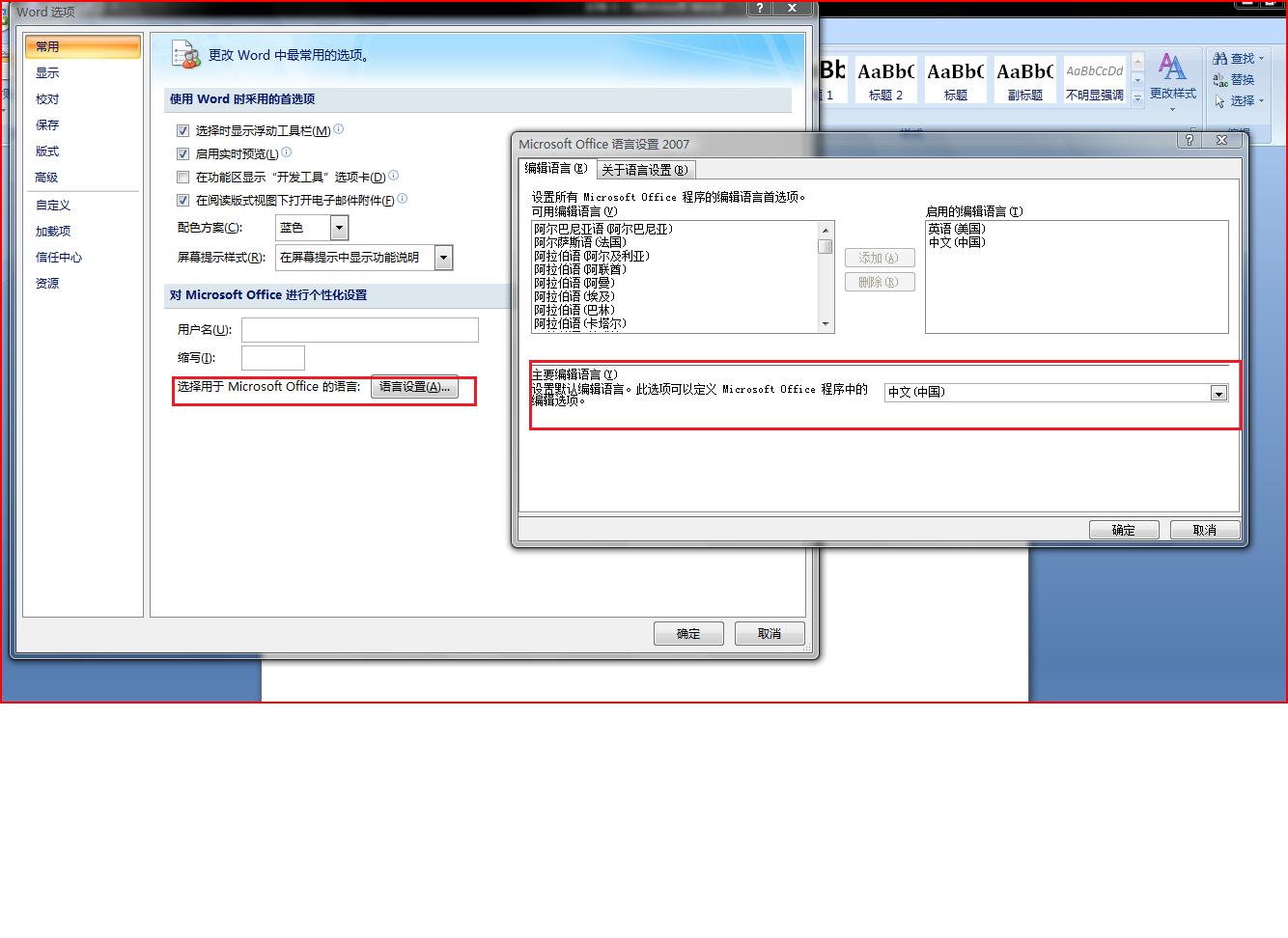Viewport: 1288px width, 938px height.
Task: Switch to the 关于语言设置 tab
Action: coord(644,170)
